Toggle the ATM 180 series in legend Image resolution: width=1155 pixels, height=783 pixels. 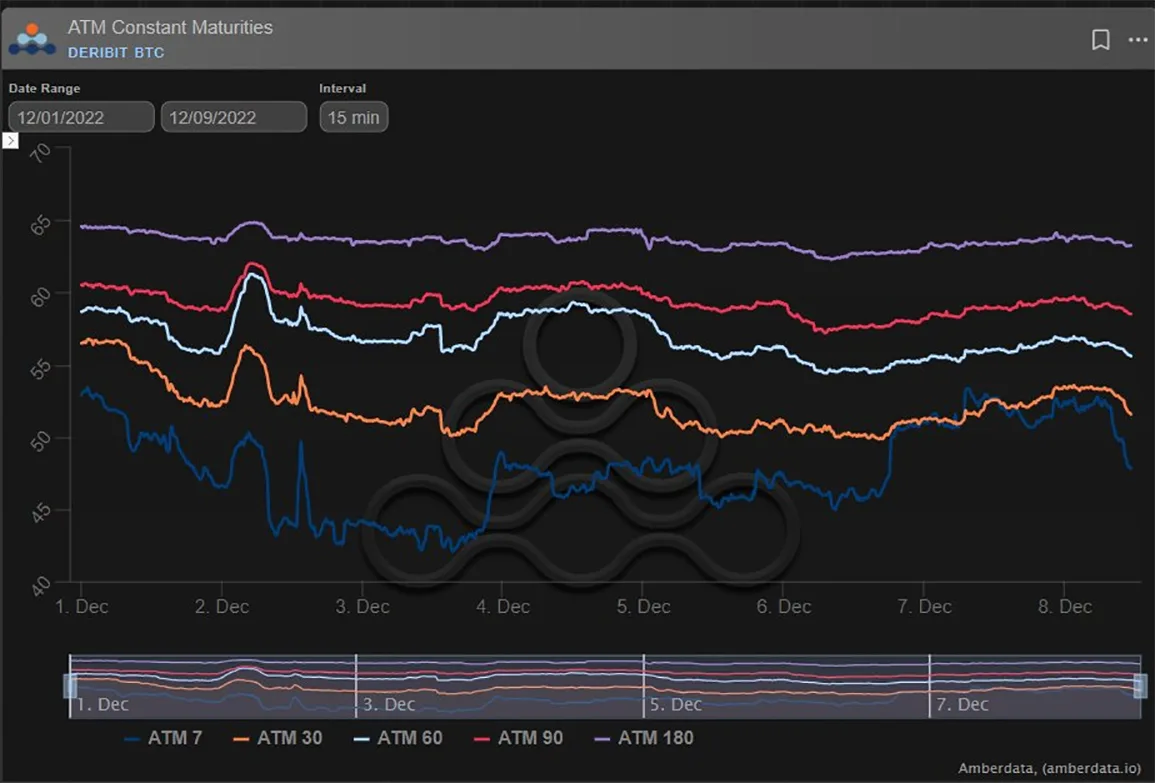tap(644, 738)
